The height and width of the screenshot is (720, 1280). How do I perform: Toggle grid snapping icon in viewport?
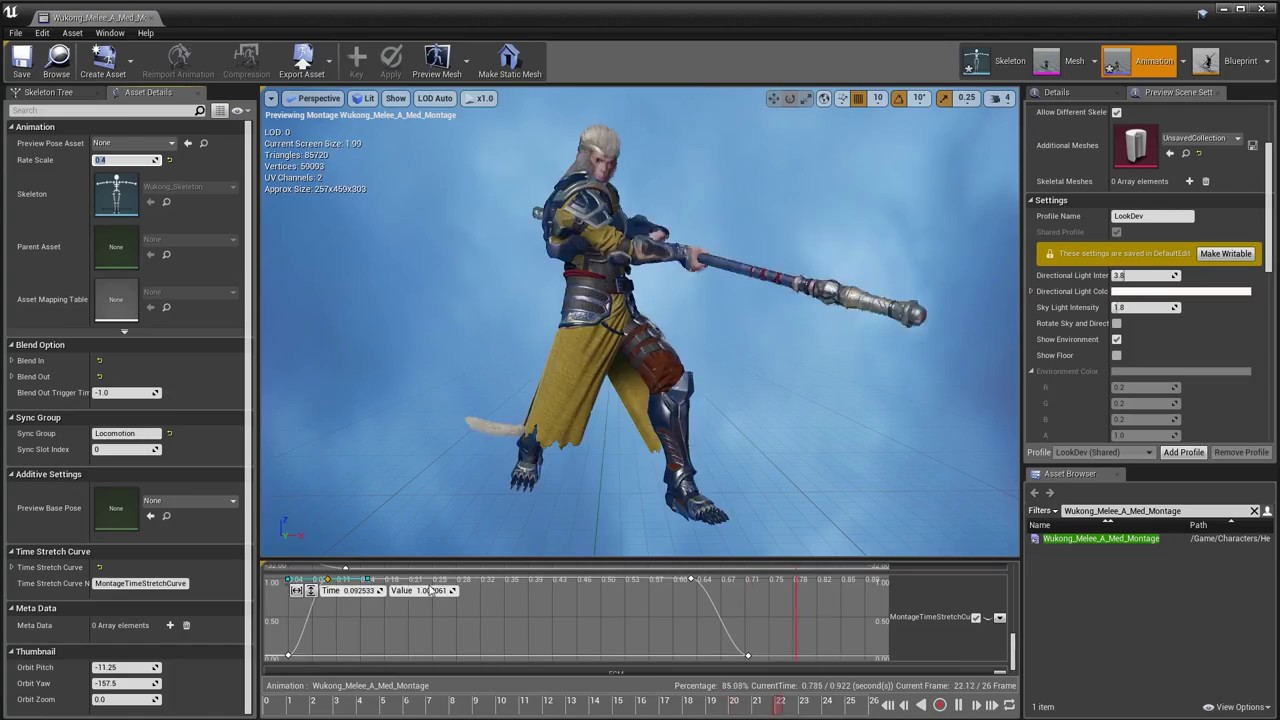[x=858, y=98]
